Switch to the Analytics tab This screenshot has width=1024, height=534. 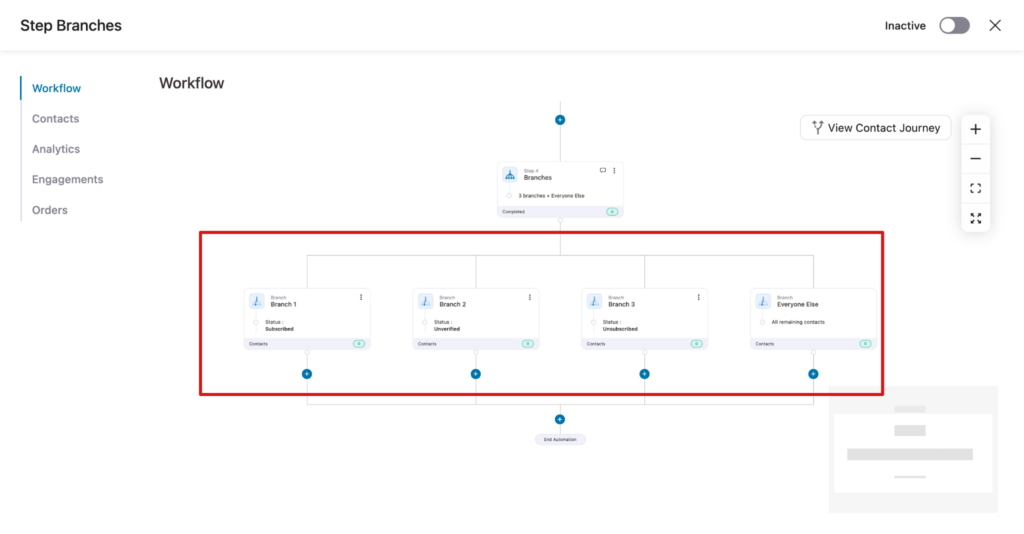coord(56,149)
